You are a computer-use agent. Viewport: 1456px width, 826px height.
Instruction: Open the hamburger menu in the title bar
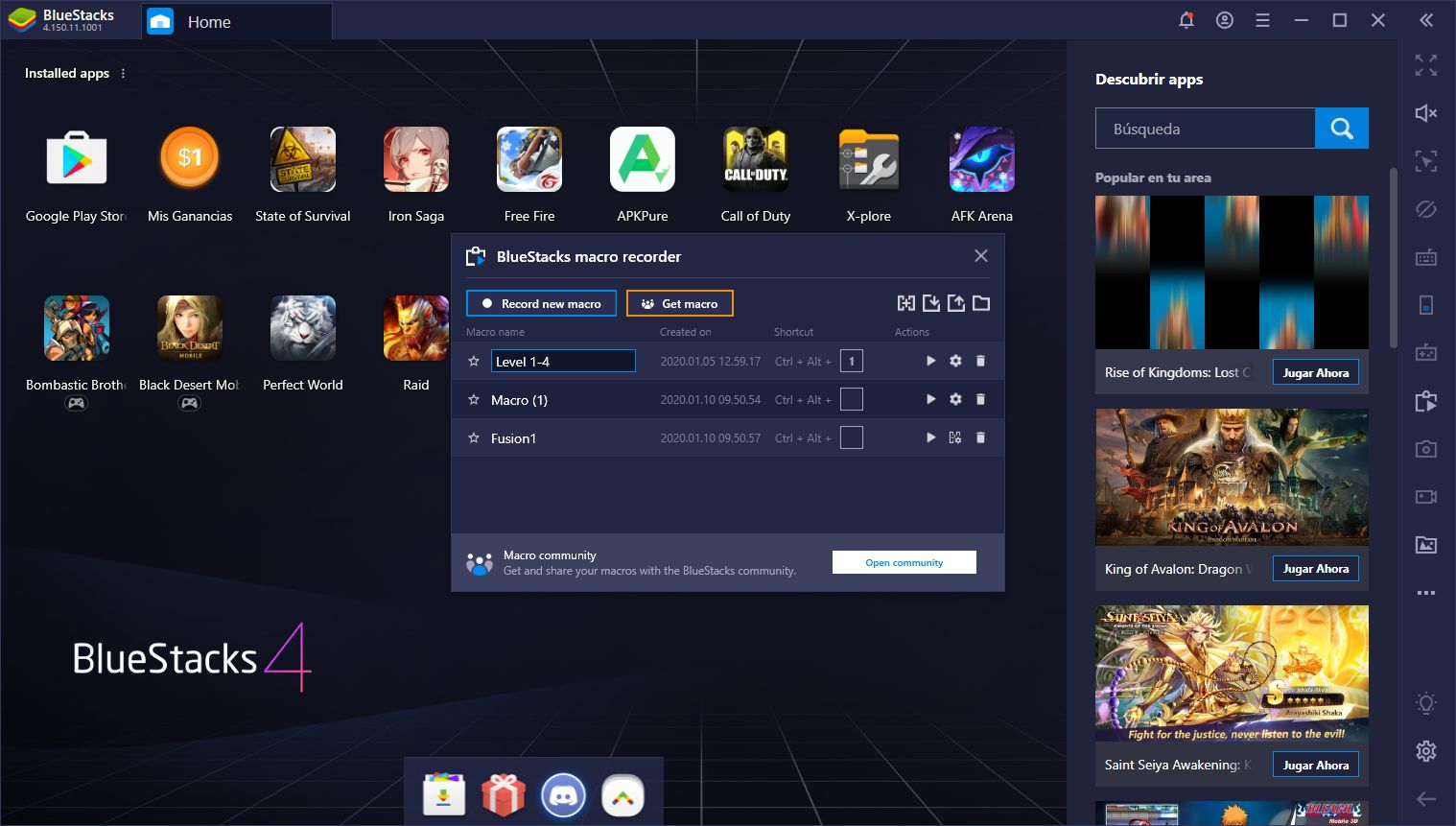1262,19
